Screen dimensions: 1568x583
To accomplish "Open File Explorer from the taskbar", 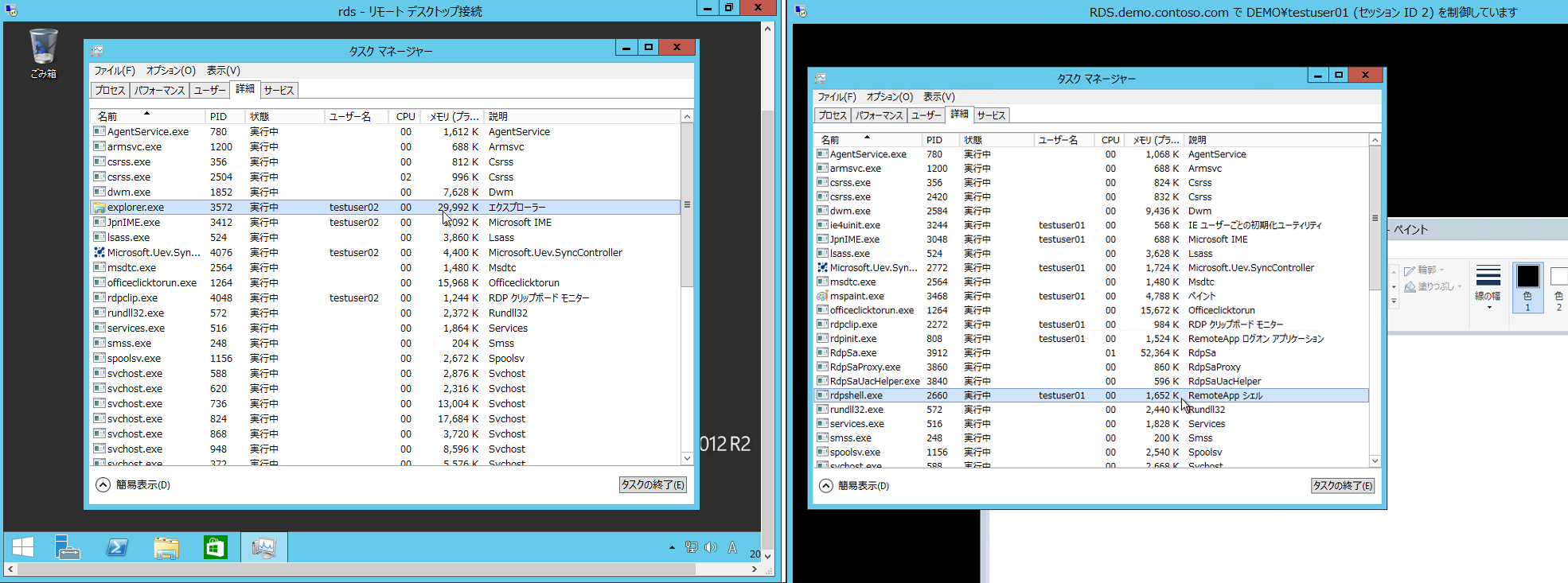I will click(x=166, y=547).
